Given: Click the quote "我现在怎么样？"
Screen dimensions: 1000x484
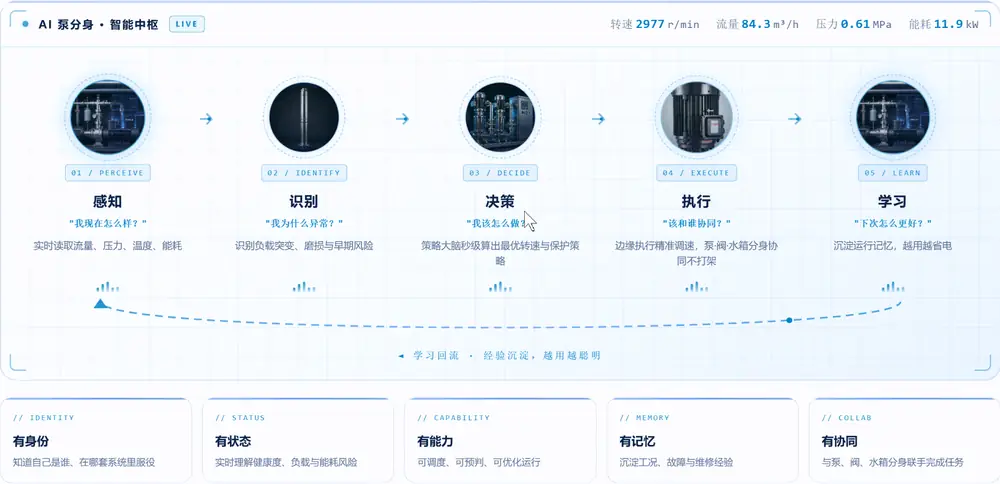Looking at the screenshot, I should click(x=108, y=223).
